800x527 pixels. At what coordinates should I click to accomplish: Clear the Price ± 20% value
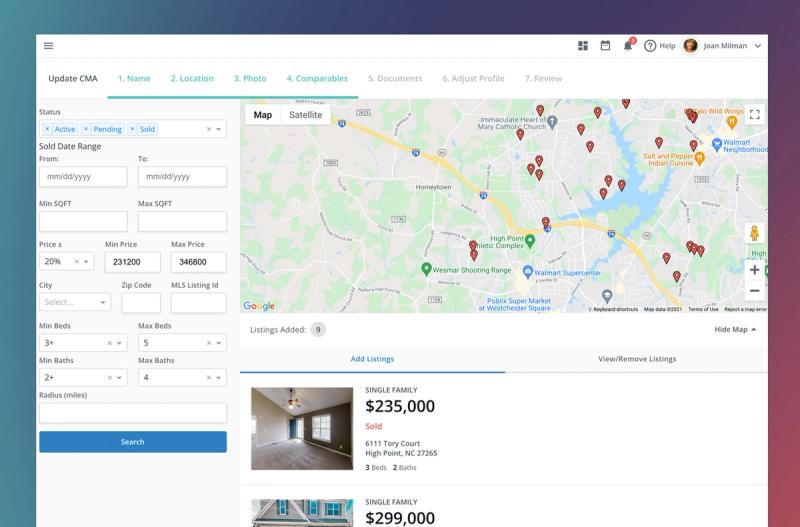point(77,261)
